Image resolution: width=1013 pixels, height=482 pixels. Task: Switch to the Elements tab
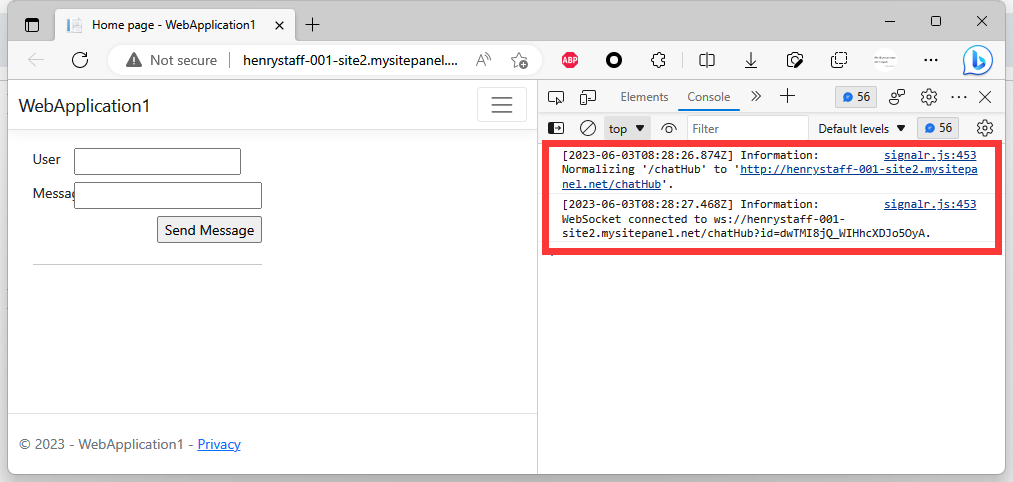tap(644, 97)
